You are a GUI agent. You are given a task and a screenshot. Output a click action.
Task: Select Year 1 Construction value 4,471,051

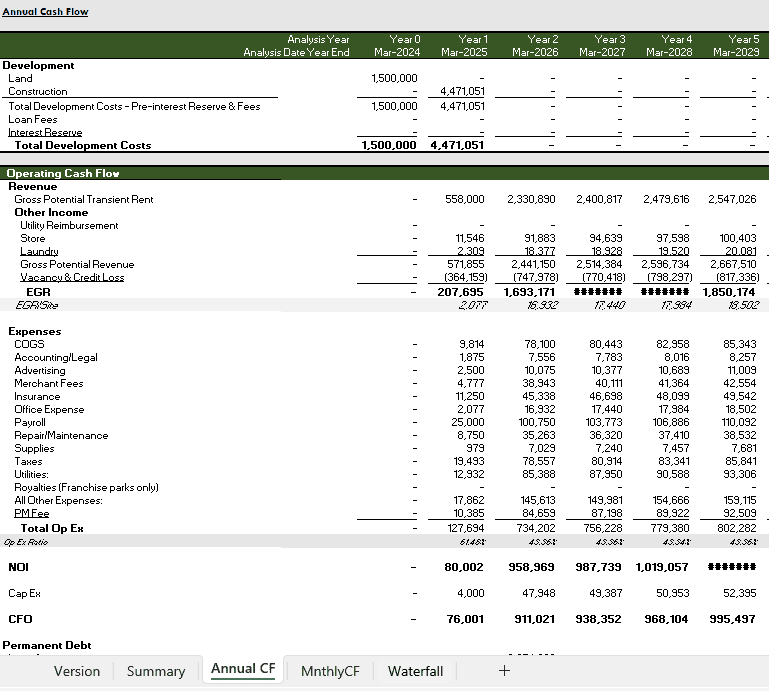pos(462,91)
